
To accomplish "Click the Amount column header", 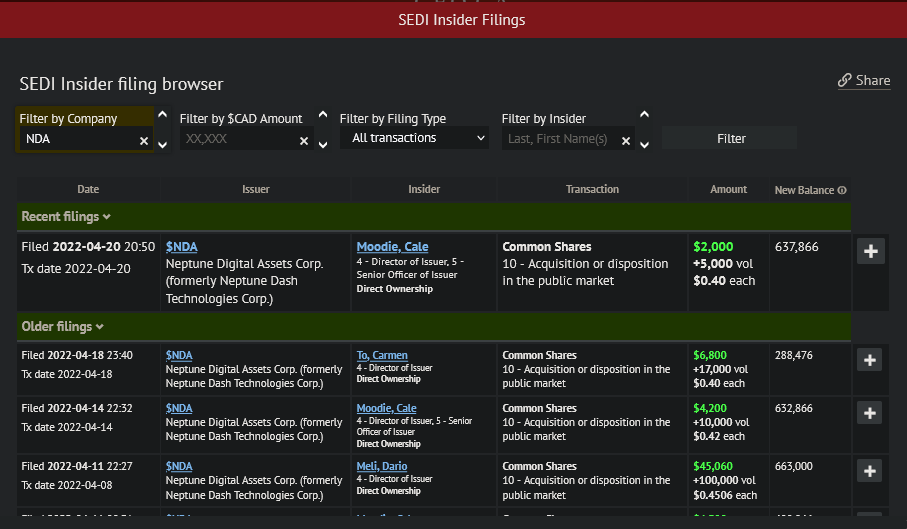I will [x=728, y=189].
